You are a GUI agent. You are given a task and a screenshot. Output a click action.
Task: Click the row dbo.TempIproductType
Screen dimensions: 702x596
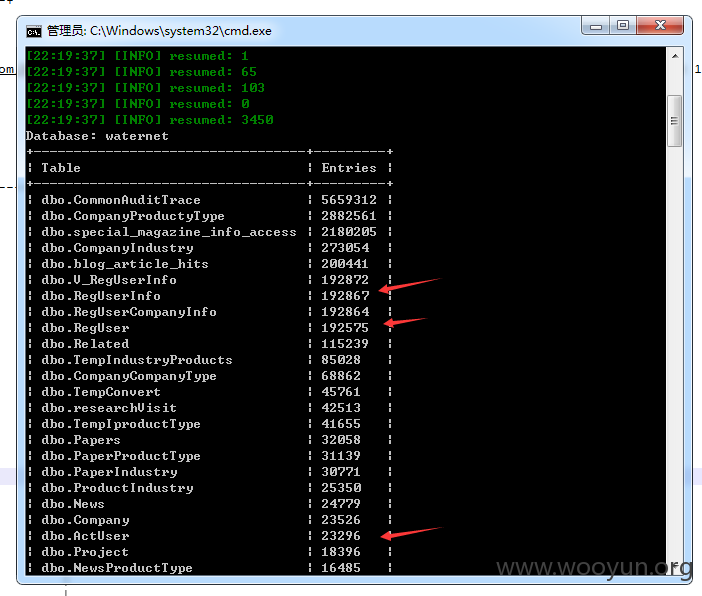[210, 424]
